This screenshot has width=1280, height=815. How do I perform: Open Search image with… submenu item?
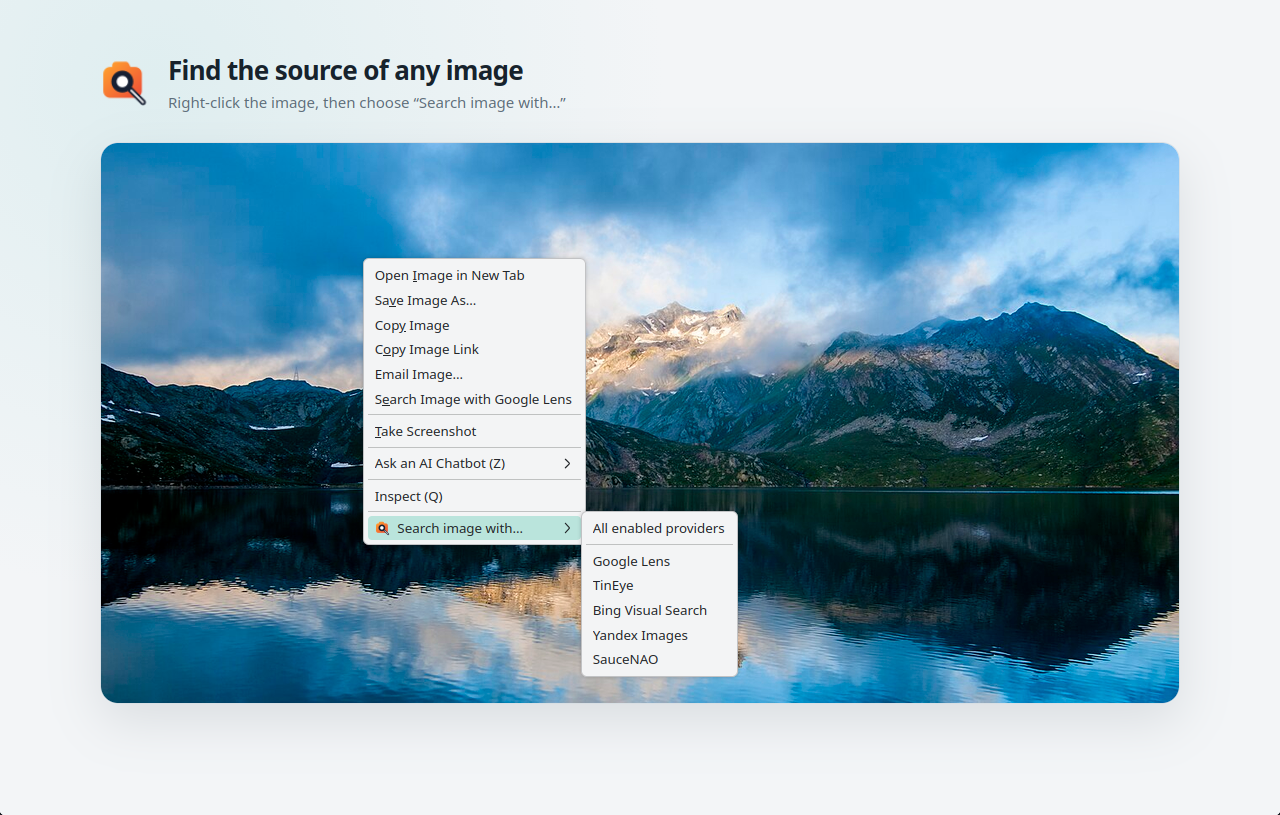point(474,528)
